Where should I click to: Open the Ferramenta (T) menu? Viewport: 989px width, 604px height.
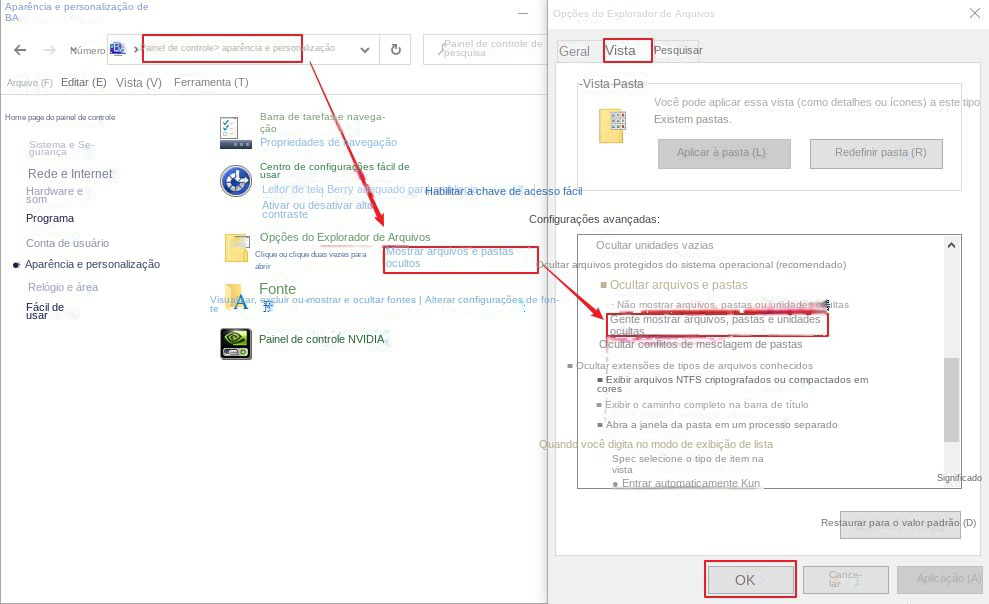[210, 82]
